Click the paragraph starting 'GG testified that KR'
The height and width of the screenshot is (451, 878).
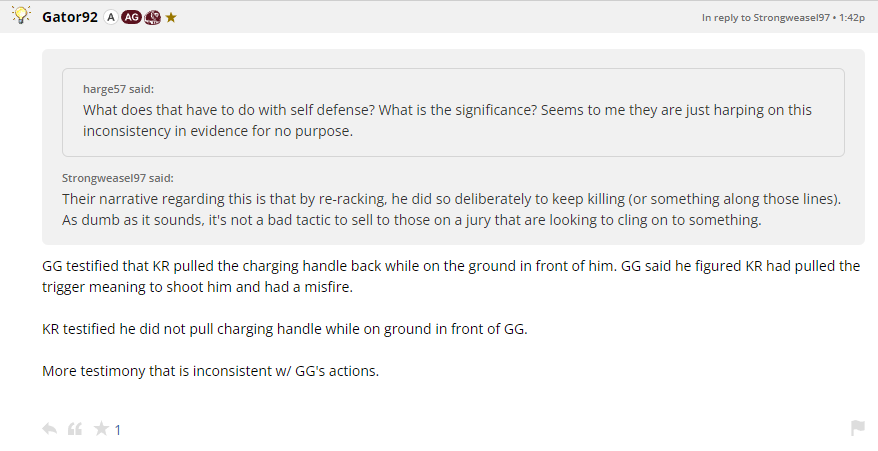[450, 276]
